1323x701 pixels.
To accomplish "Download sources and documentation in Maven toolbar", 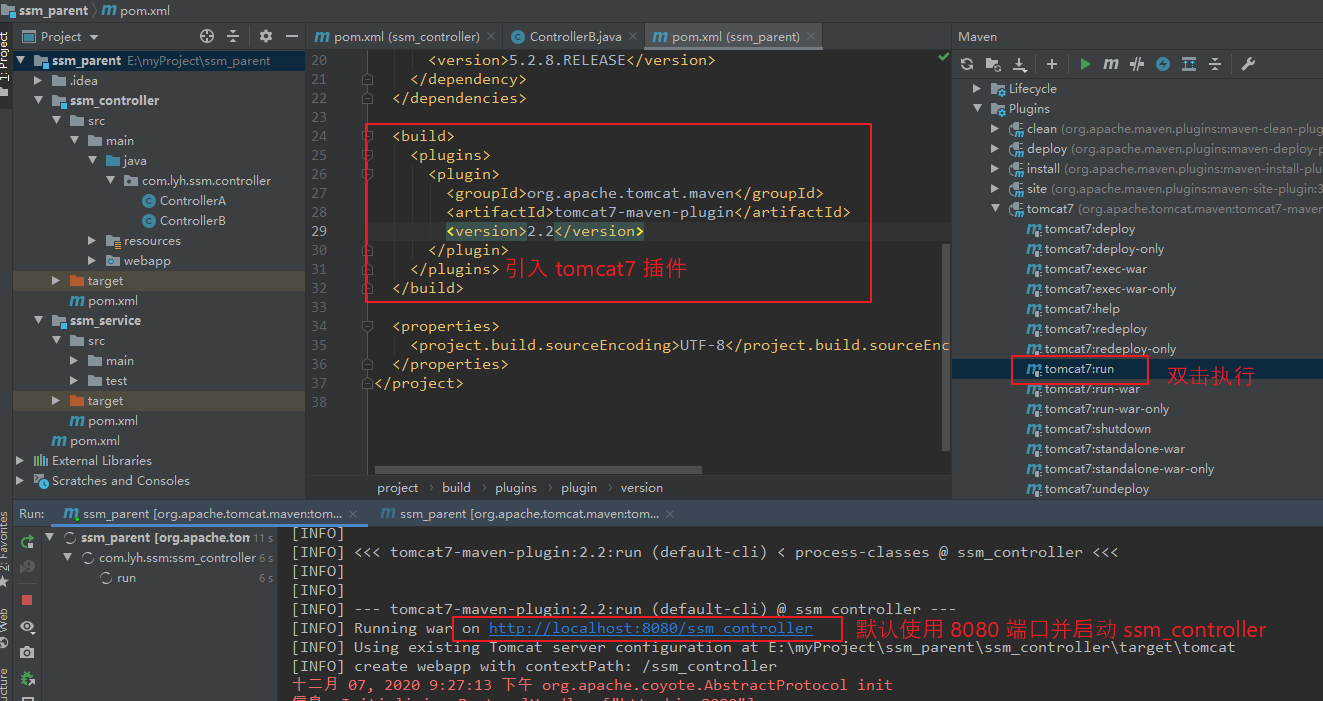I will coord(1019,64).
